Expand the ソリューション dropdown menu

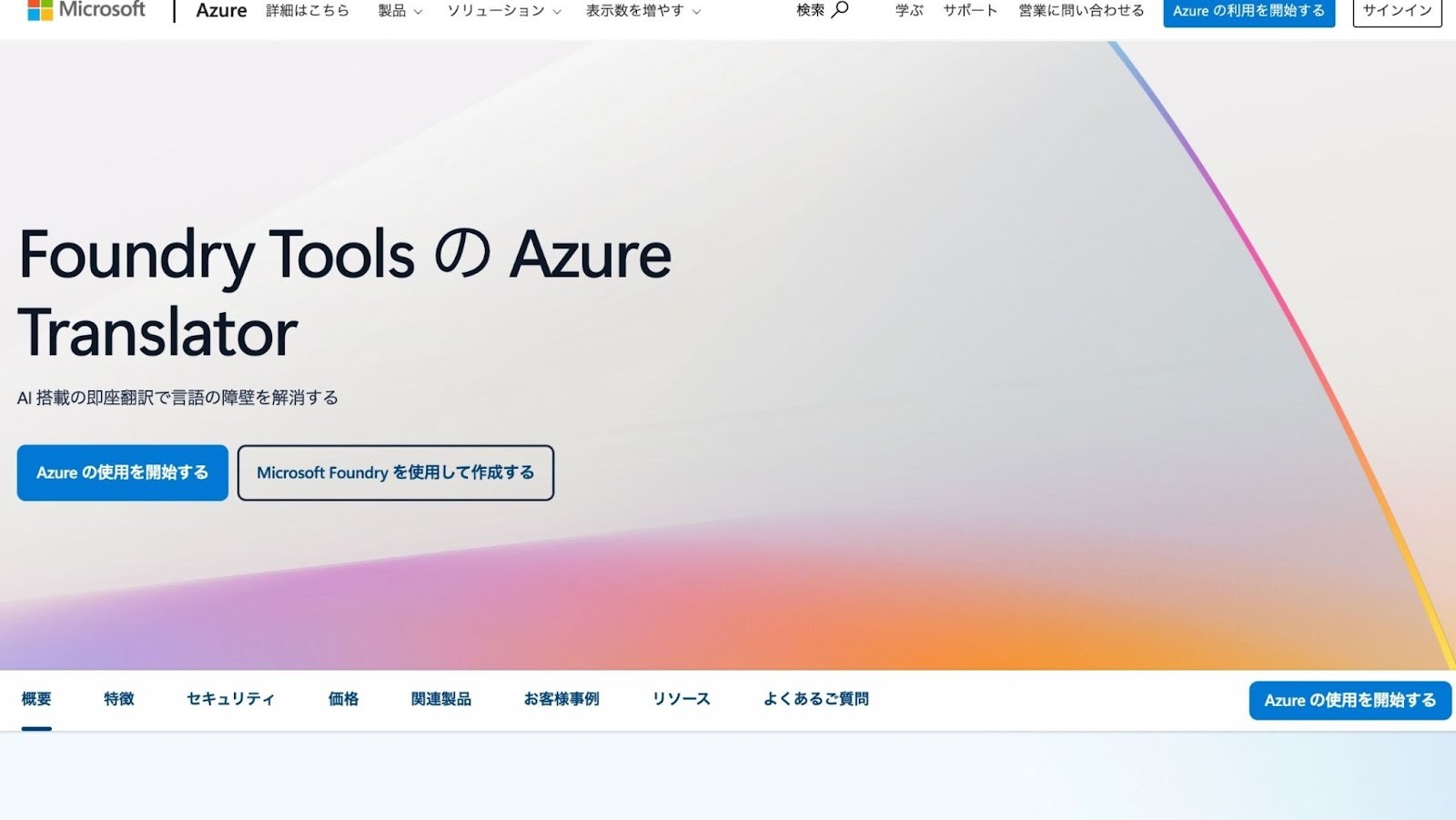click(x=504, y=11)
